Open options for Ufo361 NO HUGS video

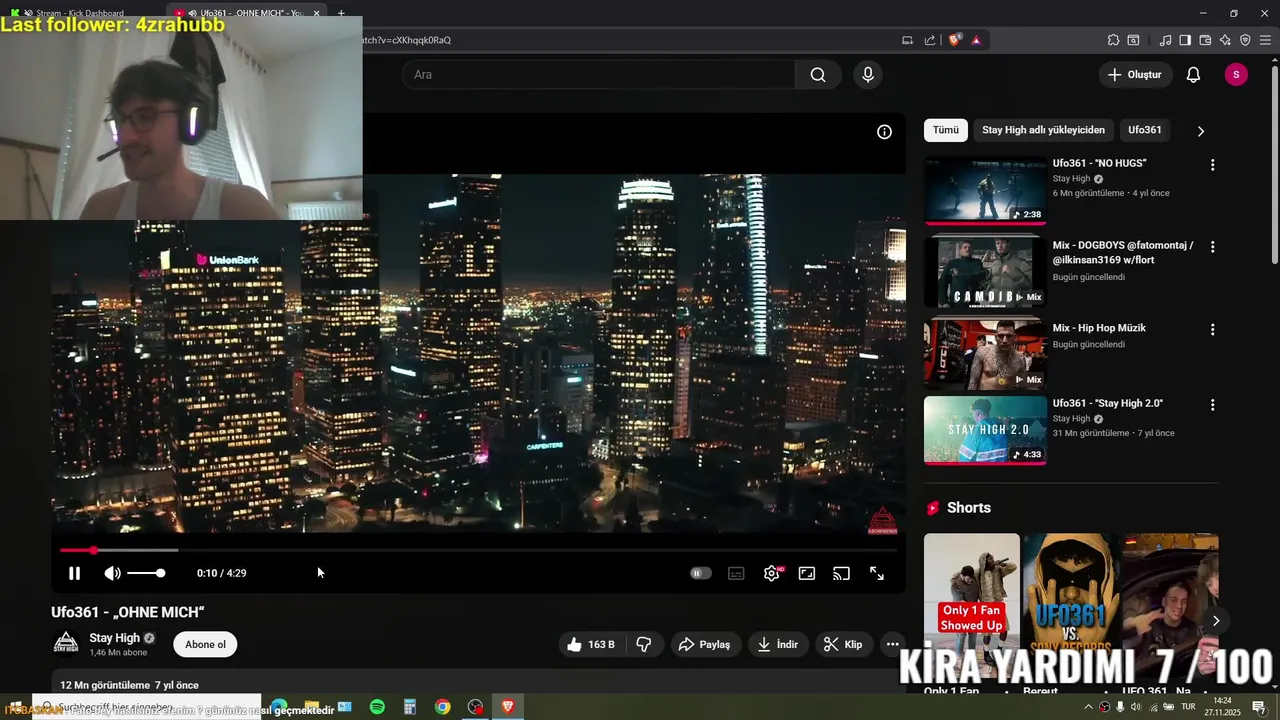tap(1213, 165)
